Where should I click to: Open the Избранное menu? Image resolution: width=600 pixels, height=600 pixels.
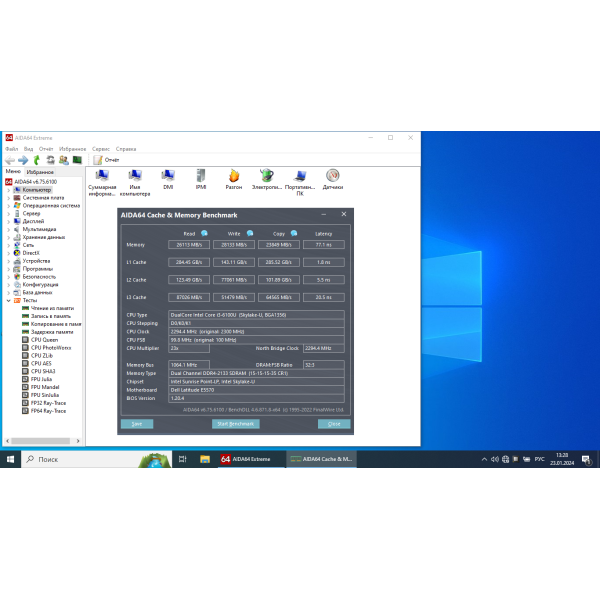click(x=73, y=149)
